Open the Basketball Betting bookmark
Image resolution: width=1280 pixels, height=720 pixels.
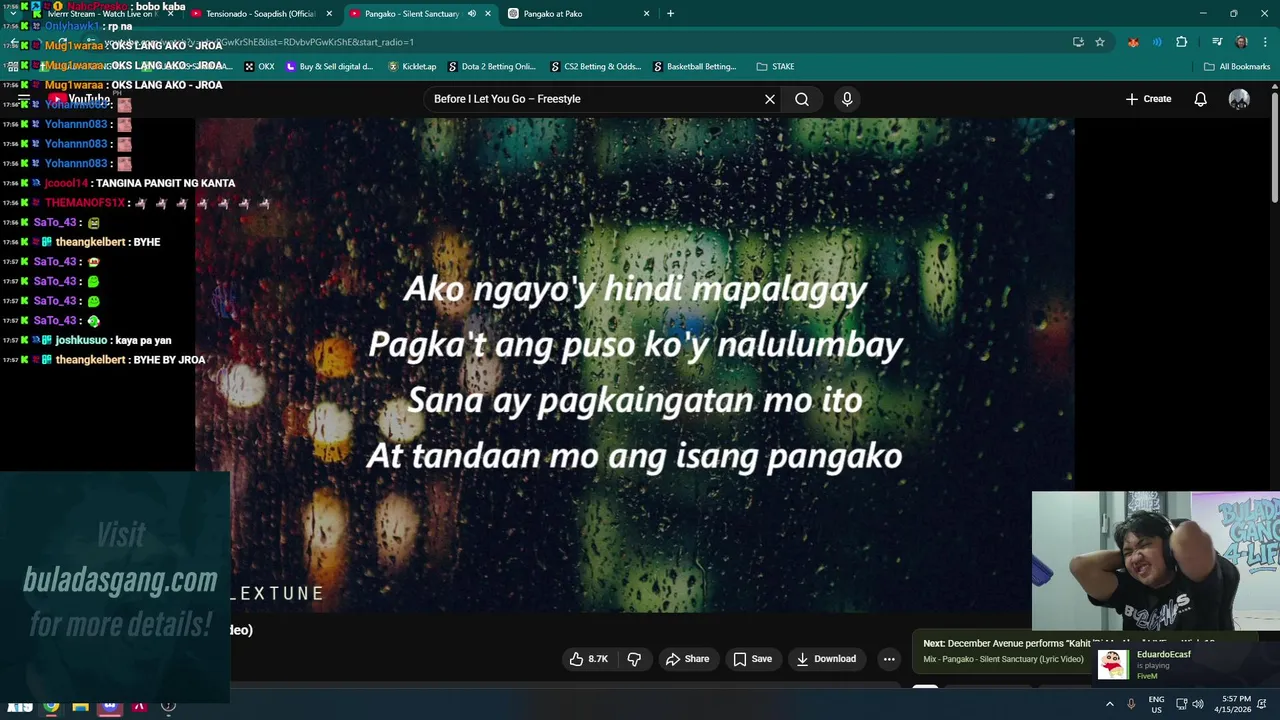point(695,67)
